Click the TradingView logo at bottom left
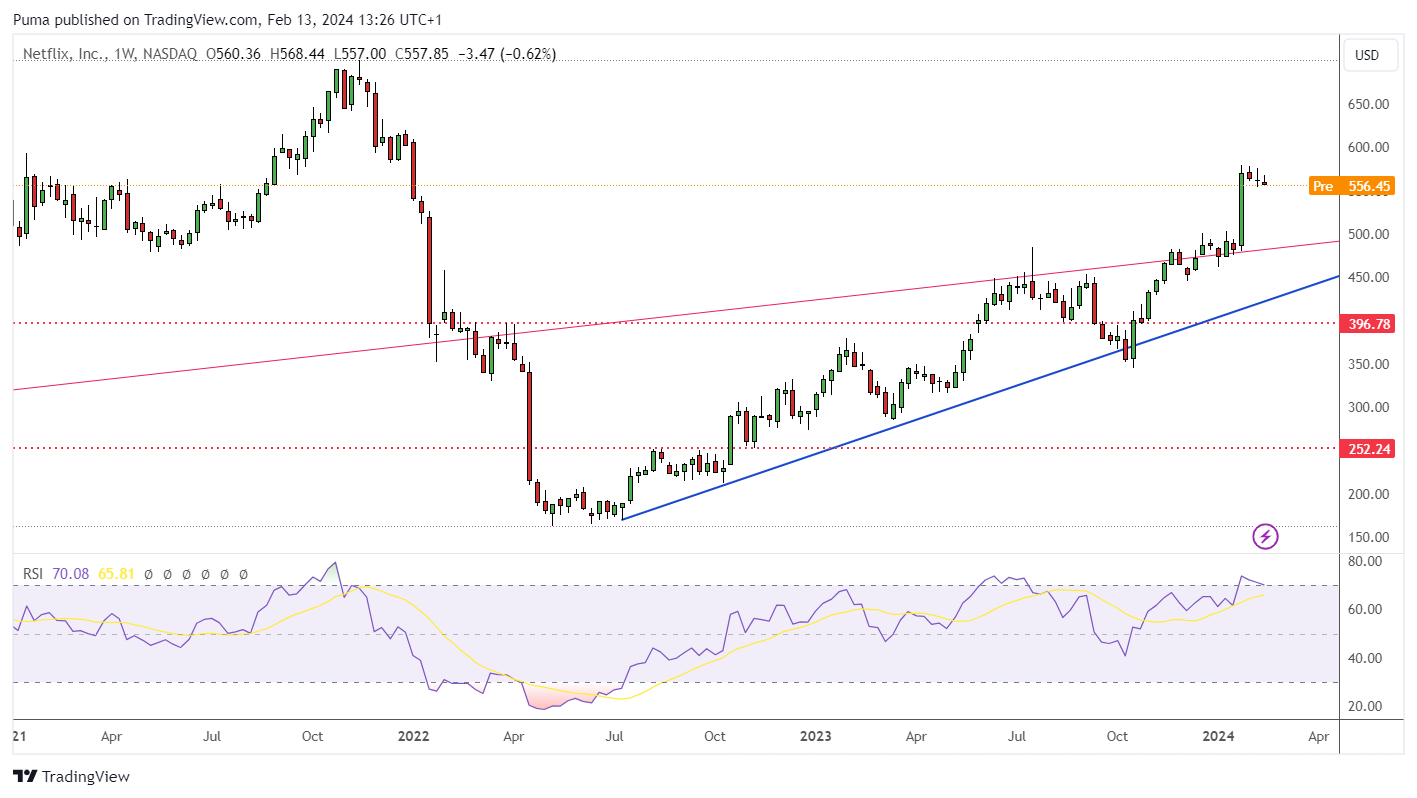 pyautogui.click(x=71, y=776)
